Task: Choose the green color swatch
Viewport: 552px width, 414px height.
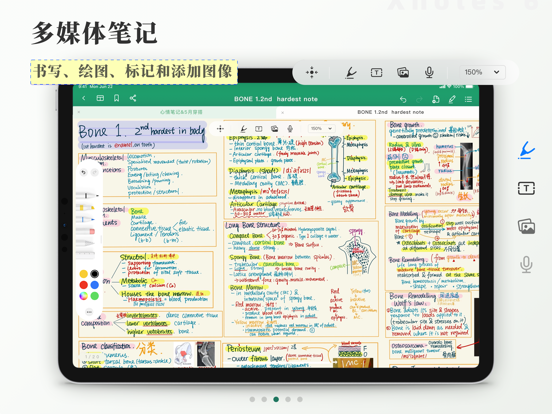Action: click(x=94, y=296)
